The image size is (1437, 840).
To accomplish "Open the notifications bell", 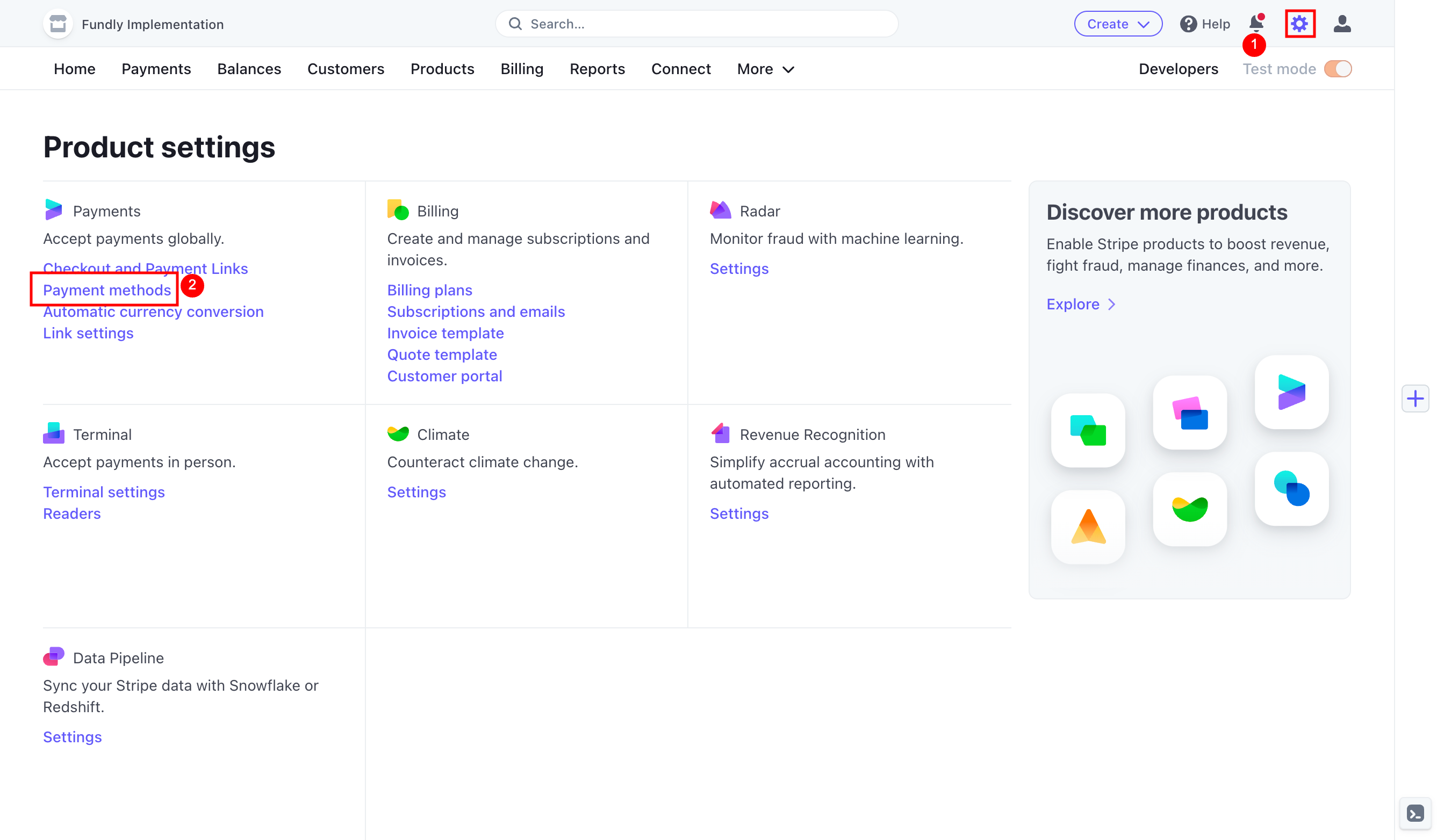I will click(1256, 24).
